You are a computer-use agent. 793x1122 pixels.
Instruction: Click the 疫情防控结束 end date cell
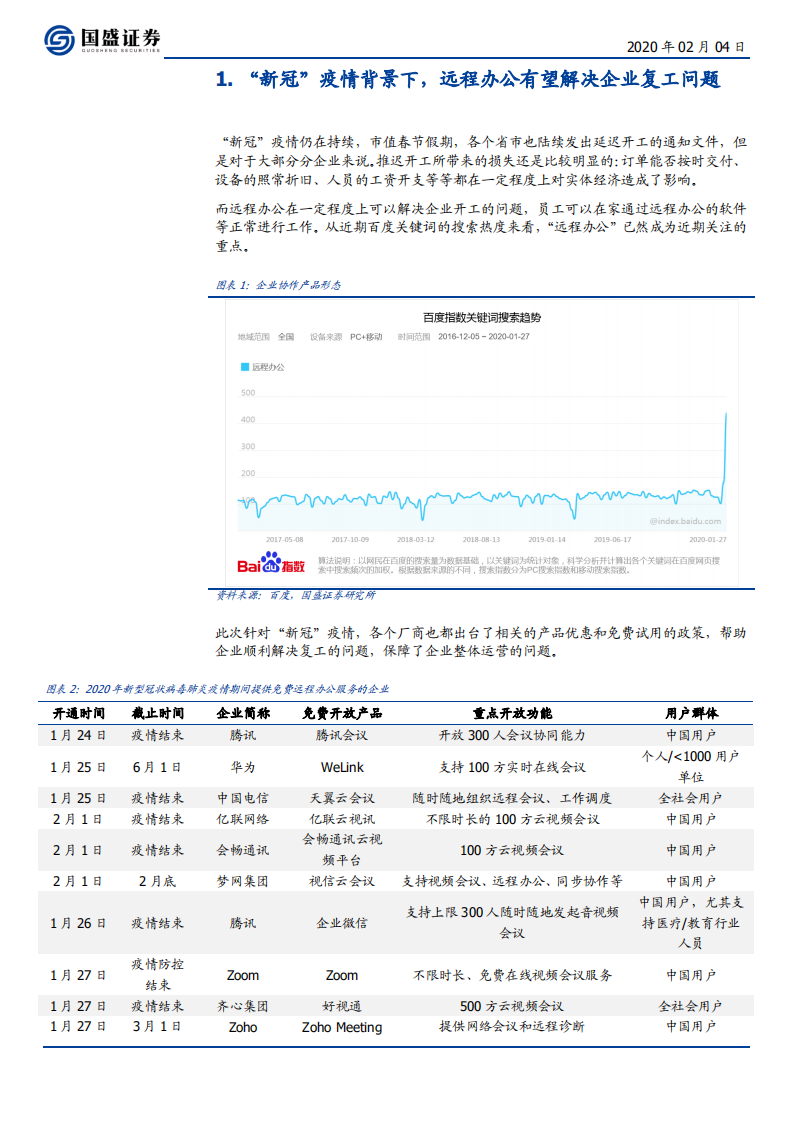[157, 975]
